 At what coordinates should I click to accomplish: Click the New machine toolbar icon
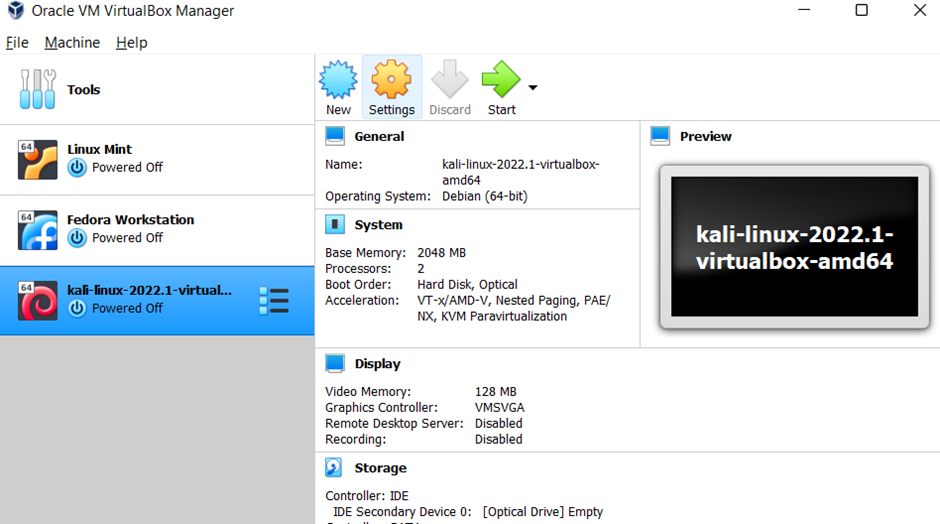[338, 80]
